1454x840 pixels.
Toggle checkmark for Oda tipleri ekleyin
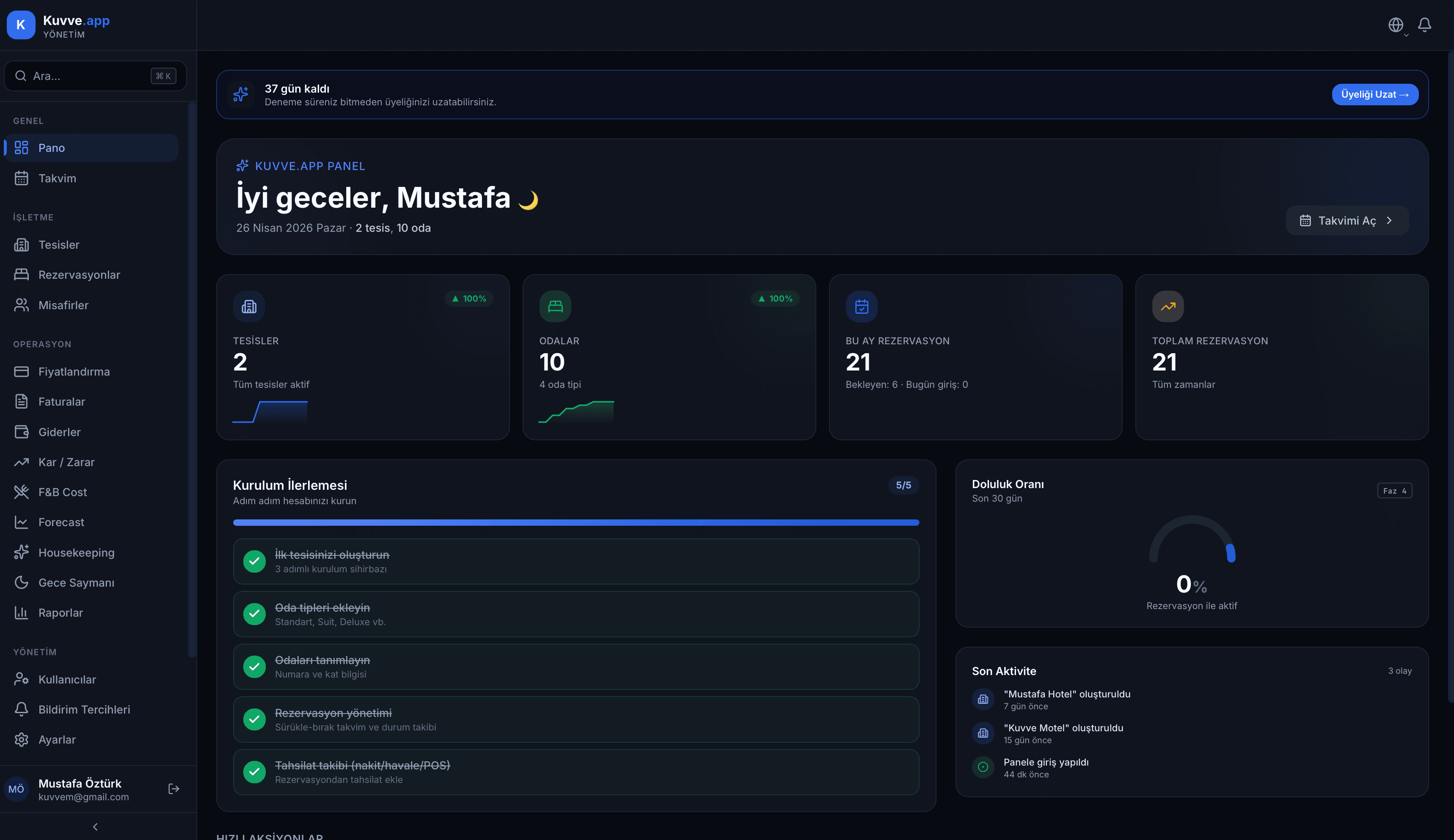254,614
